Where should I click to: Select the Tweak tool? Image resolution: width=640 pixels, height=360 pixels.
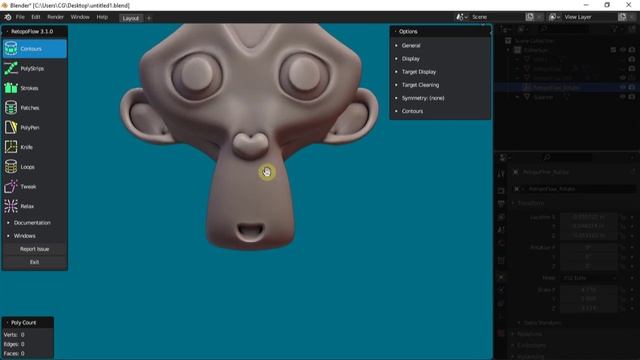pyautogui.click(x=35, y=187)
